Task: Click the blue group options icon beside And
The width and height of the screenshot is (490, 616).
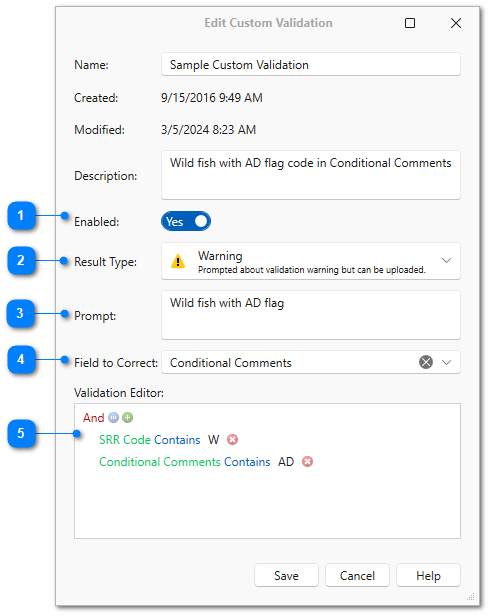Action: coord(114,417)
